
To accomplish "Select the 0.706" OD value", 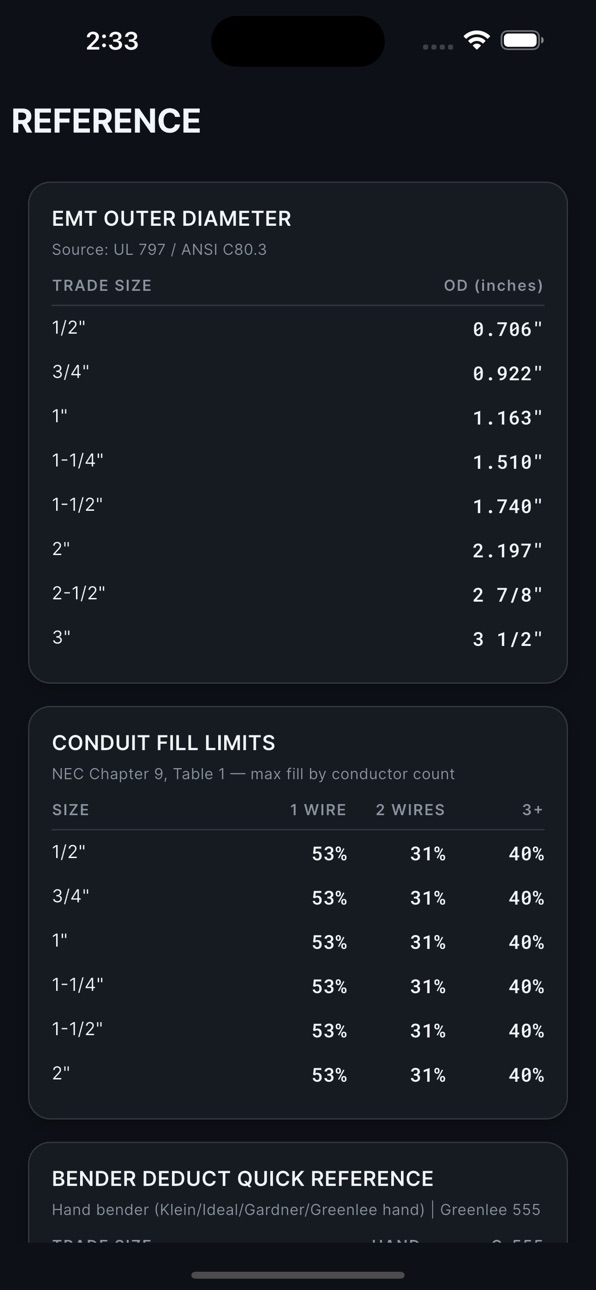I will tap(508, 329).
